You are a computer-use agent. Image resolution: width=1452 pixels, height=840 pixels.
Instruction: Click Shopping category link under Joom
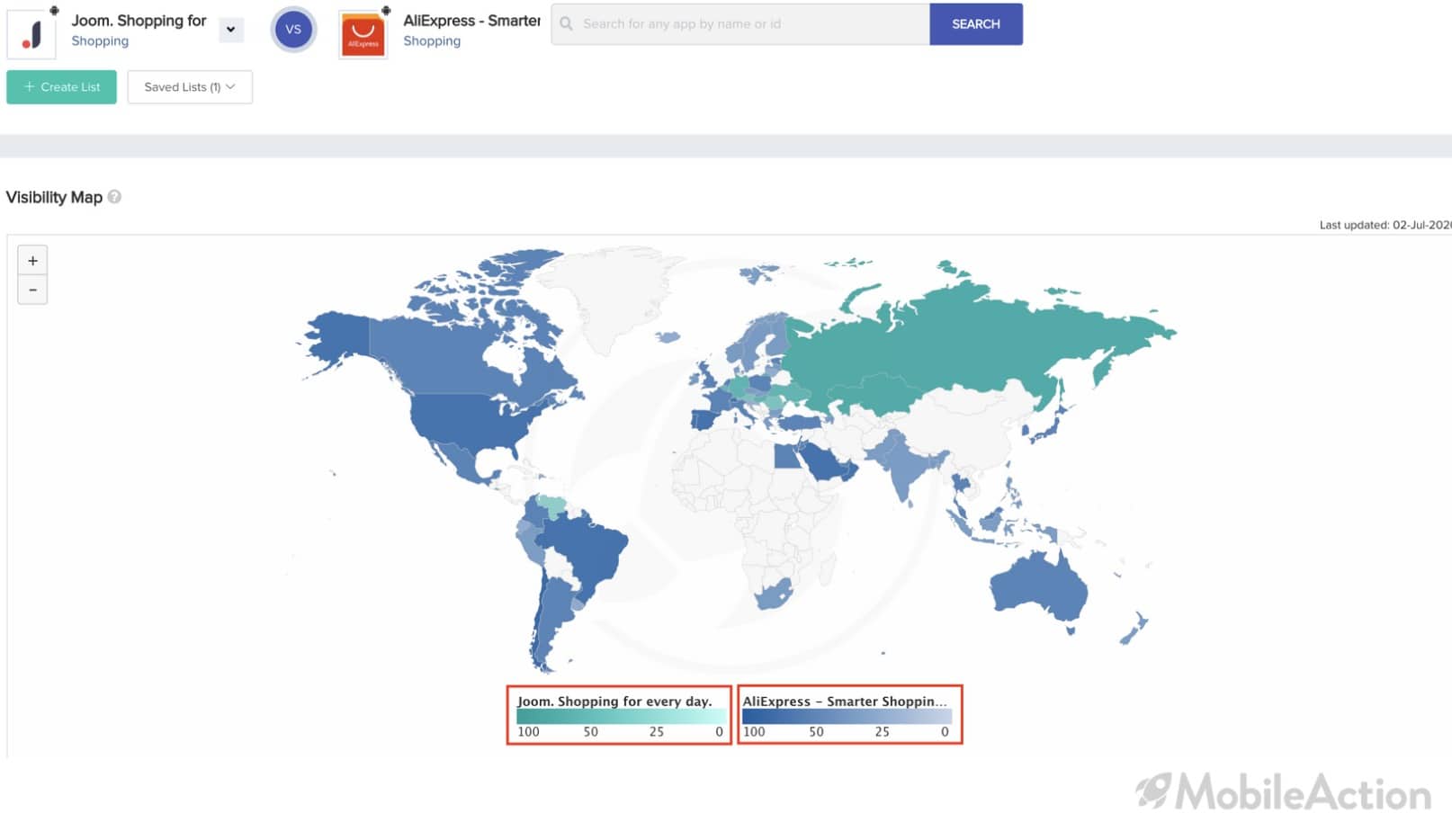tap(100, 41)
